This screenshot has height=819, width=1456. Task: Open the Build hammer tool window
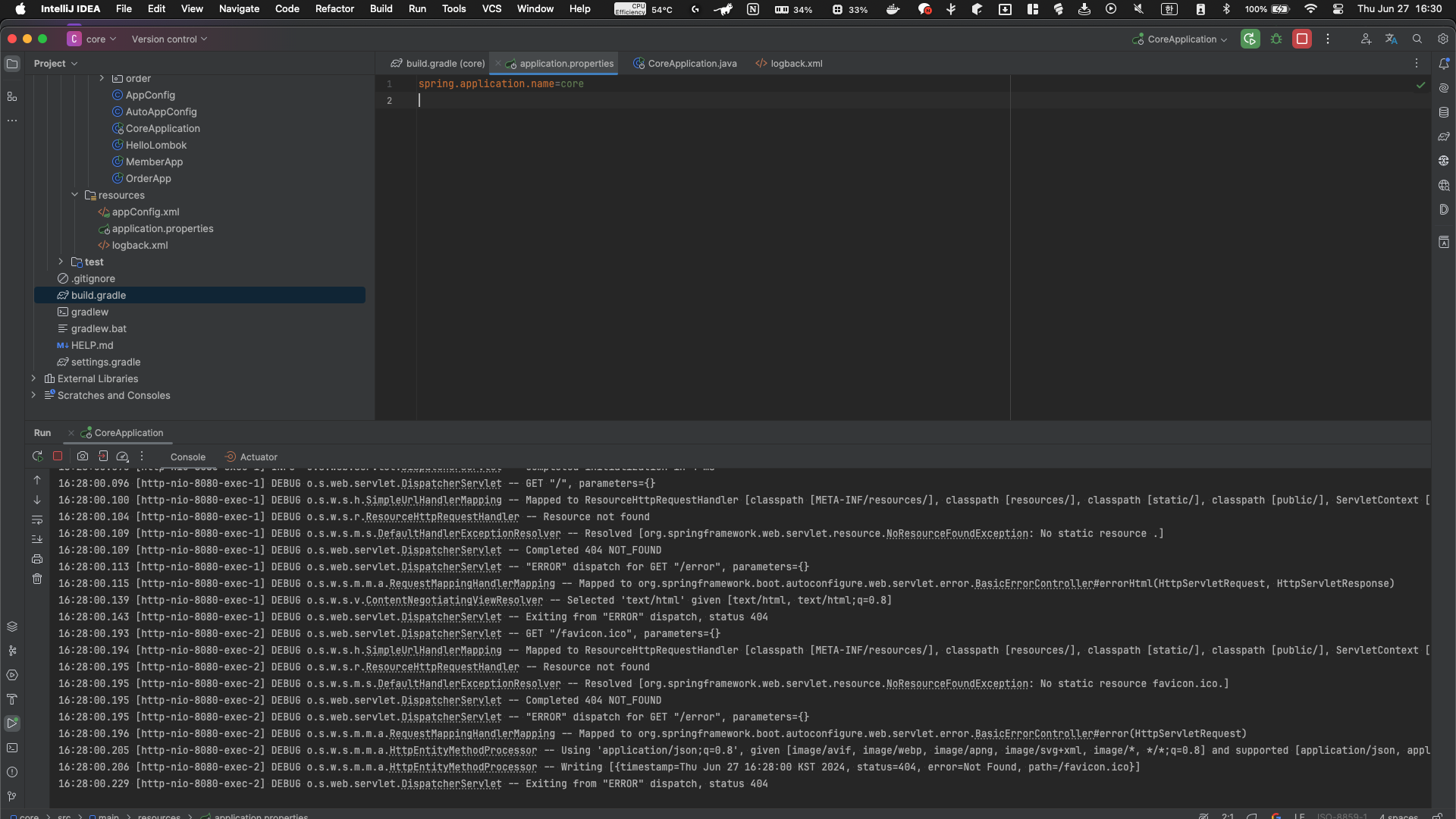click(x=12, y=699)
